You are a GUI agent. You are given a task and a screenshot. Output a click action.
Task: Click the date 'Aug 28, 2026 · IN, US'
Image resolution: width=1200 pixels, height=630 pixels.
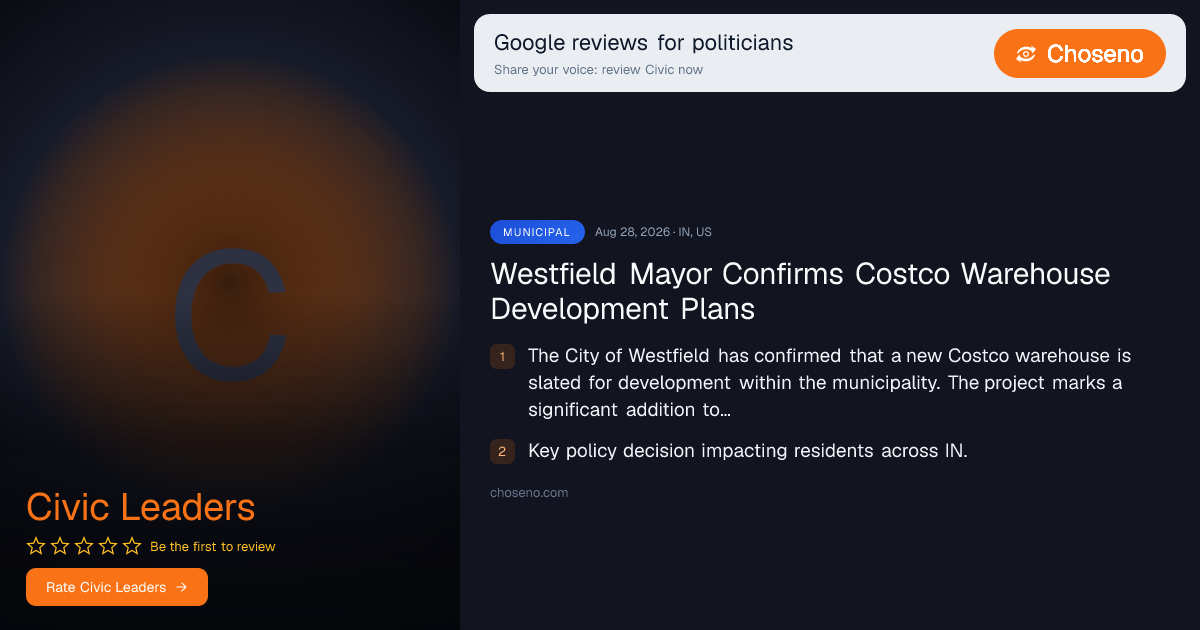(x=653, y=232)
